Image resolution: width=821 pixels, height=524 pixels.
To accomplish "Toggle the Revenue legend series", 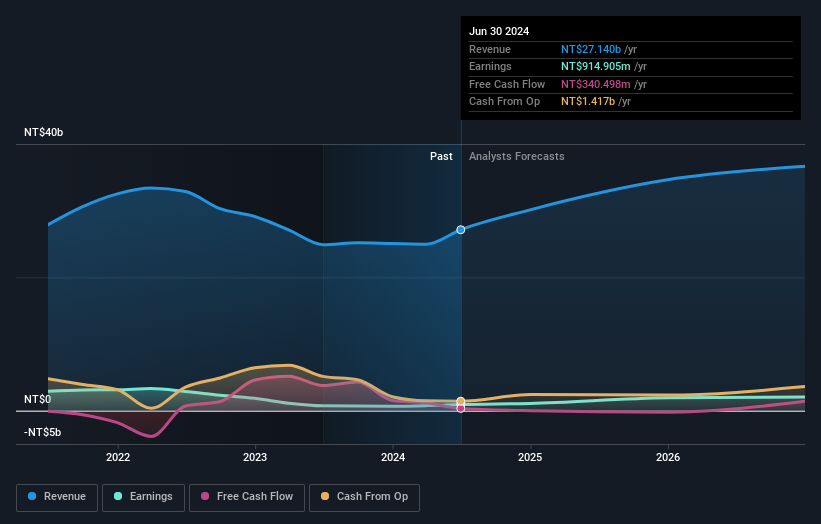I will [x=57, y=497].
